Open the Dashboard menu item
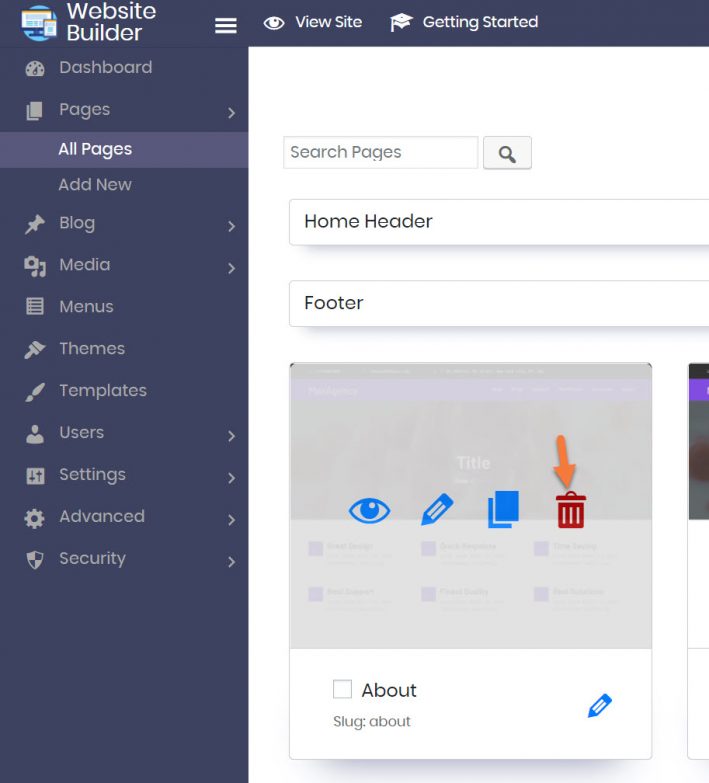The width and height of the screenshot is (709, 783). pos(105,68)
